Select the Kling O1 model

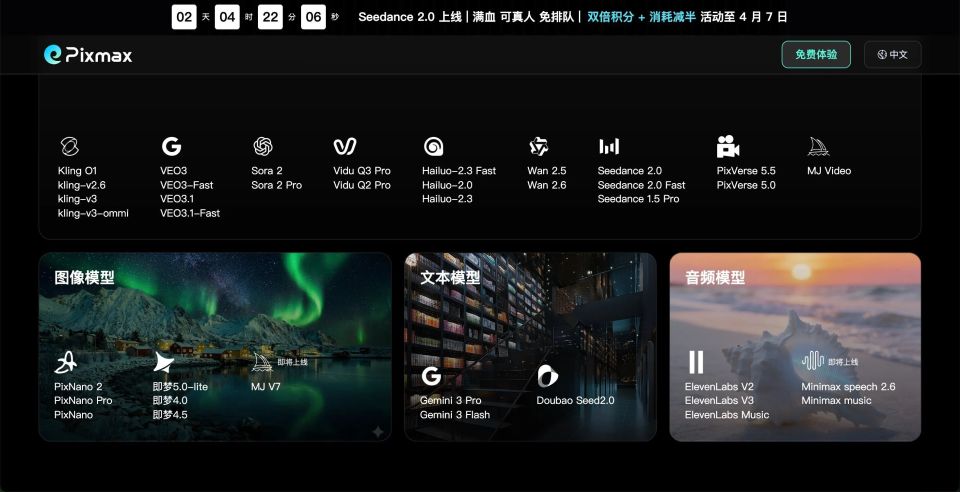(77, 171)
